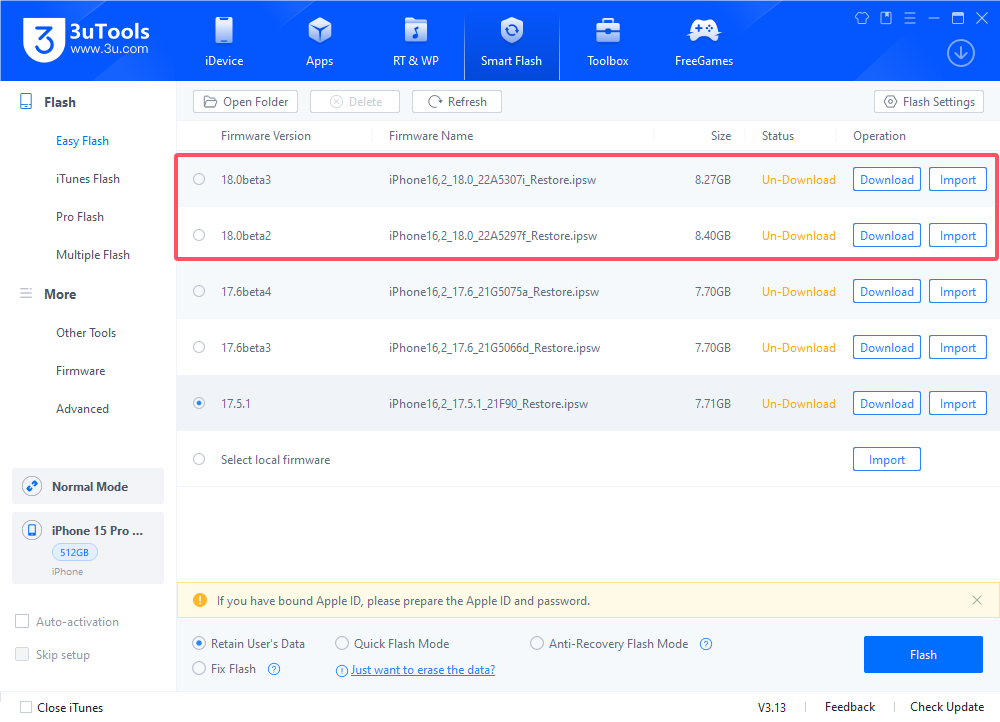
Task: Enable the Auto-activation checkbox
Action: click(x=22, y=621)
